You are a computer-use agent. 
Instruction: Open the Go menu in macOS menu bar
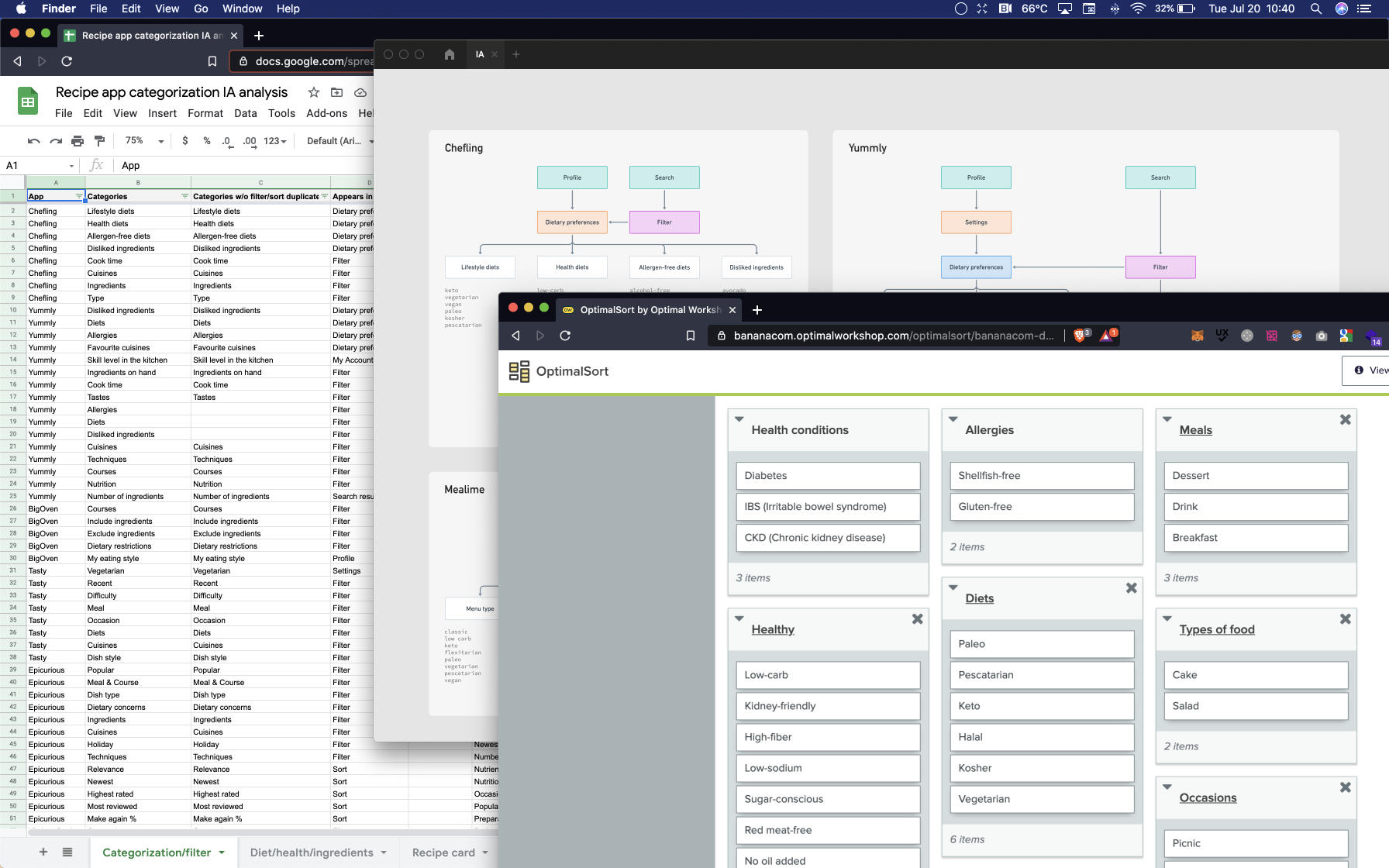(201, 9)
